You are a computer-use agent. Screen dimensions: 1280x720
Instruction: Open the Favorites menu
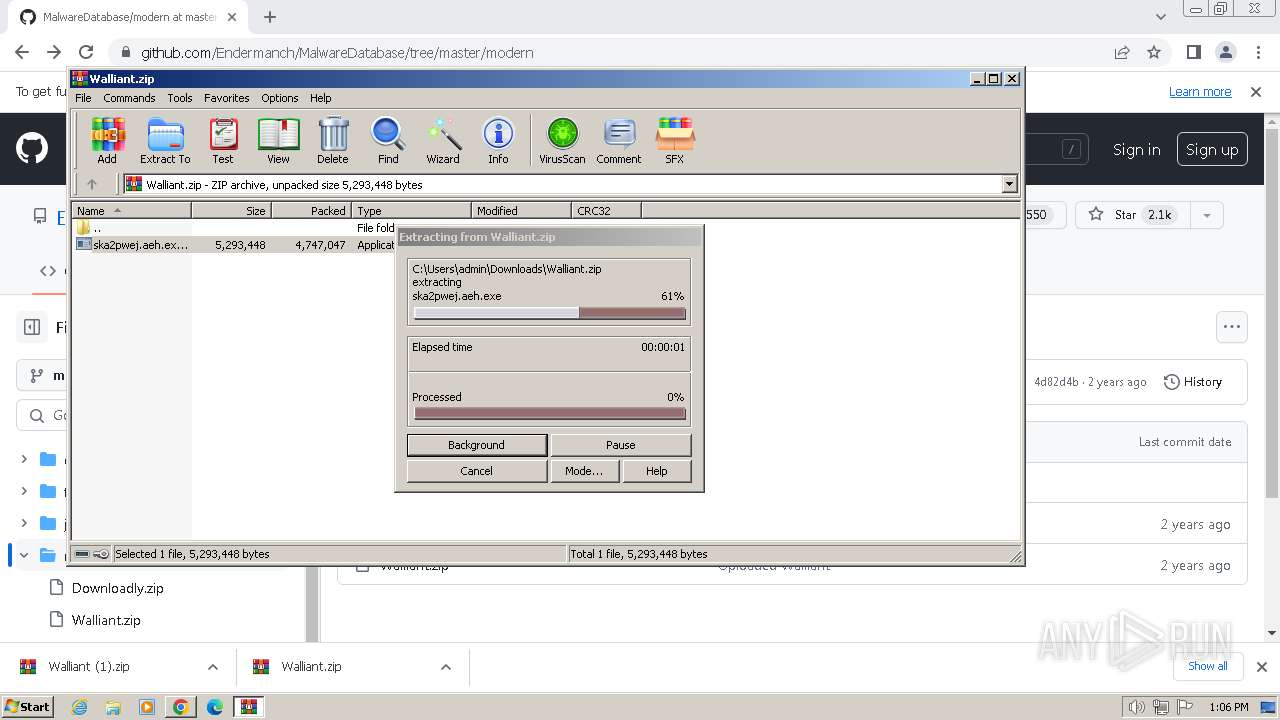coord(227,98)
